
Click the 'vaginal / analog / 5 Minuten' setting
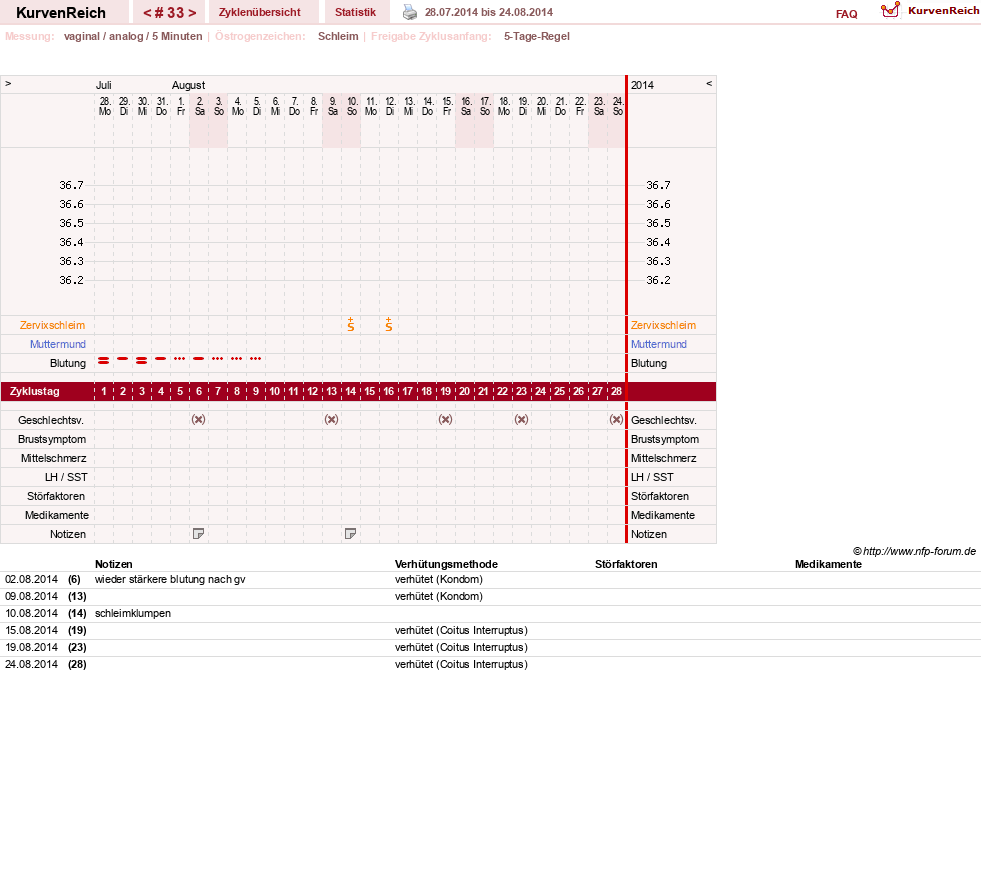click(133, 36)
